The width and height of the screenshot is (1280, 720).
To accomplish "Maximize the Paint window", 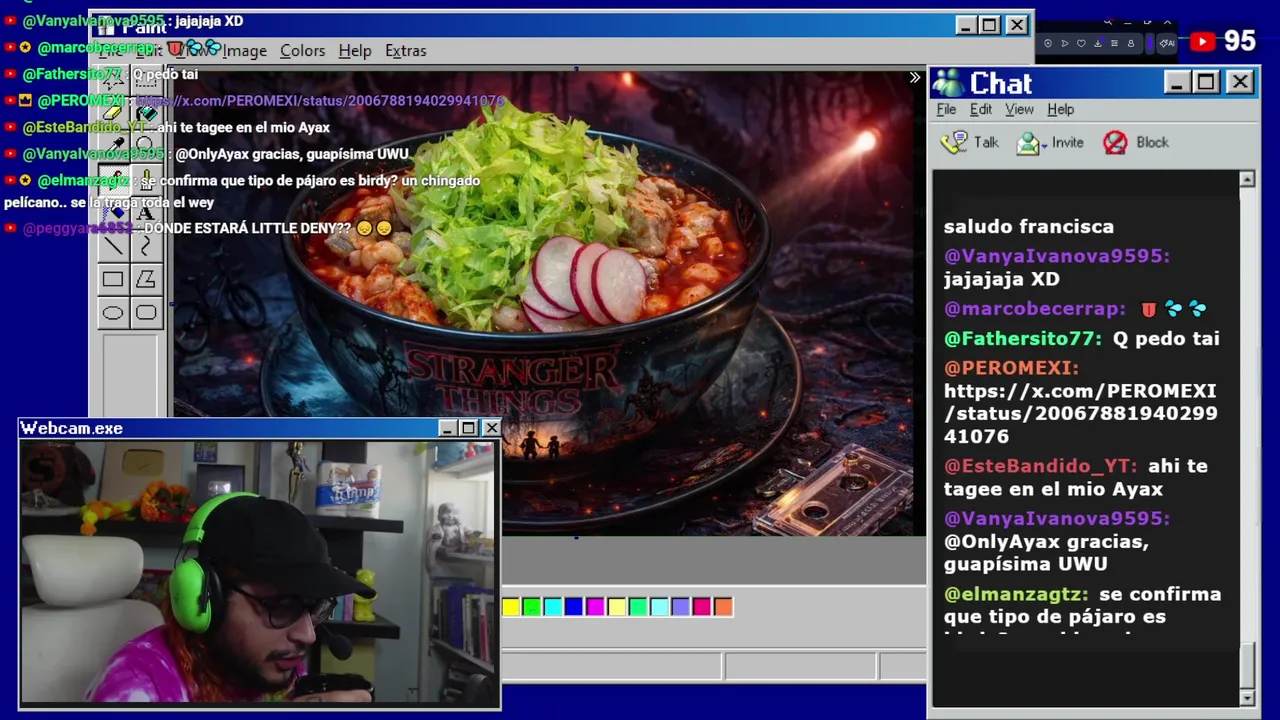I will coord(989,25).
